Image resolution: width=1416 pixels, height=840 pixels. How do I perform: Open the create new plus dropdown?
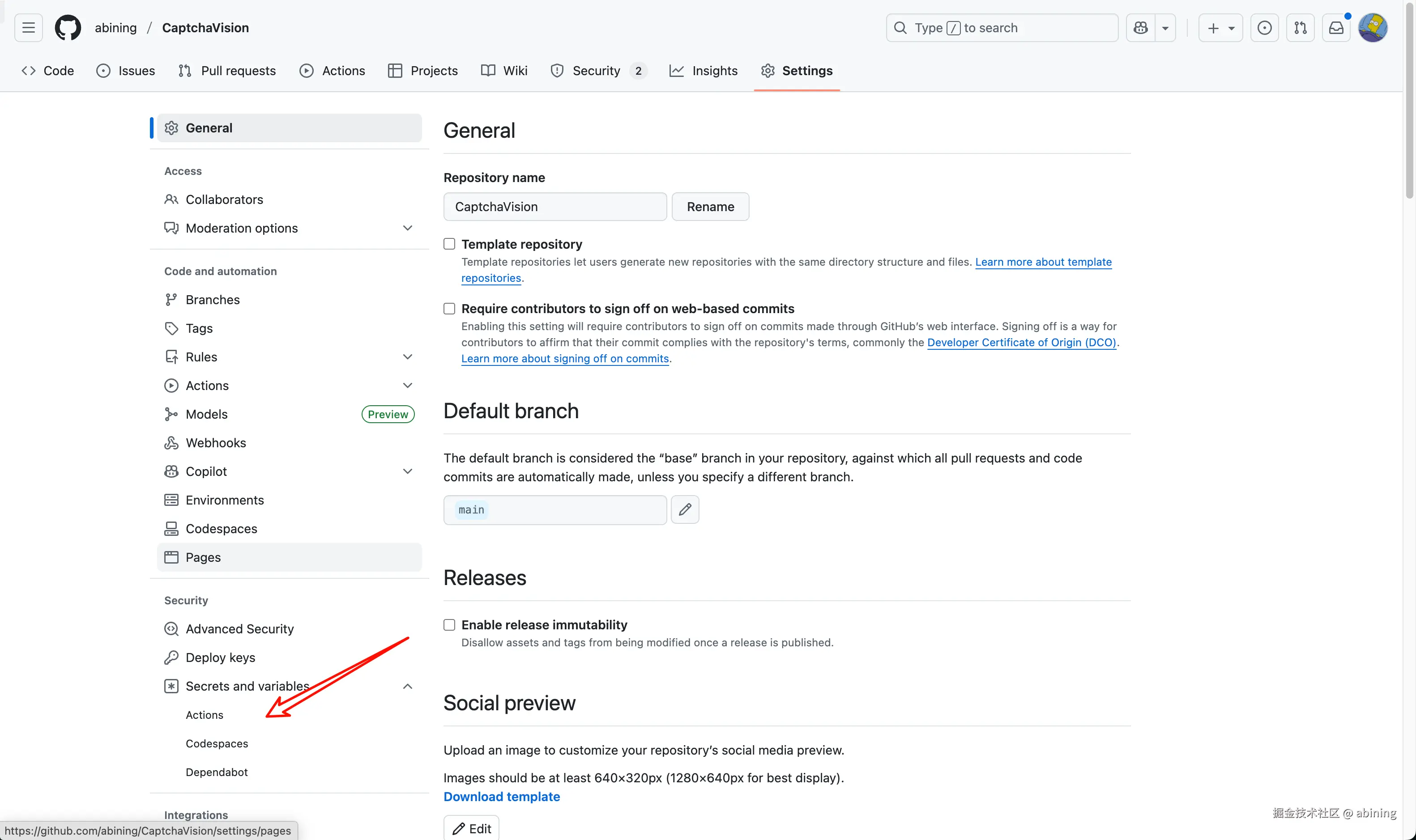coord(1220,28)
